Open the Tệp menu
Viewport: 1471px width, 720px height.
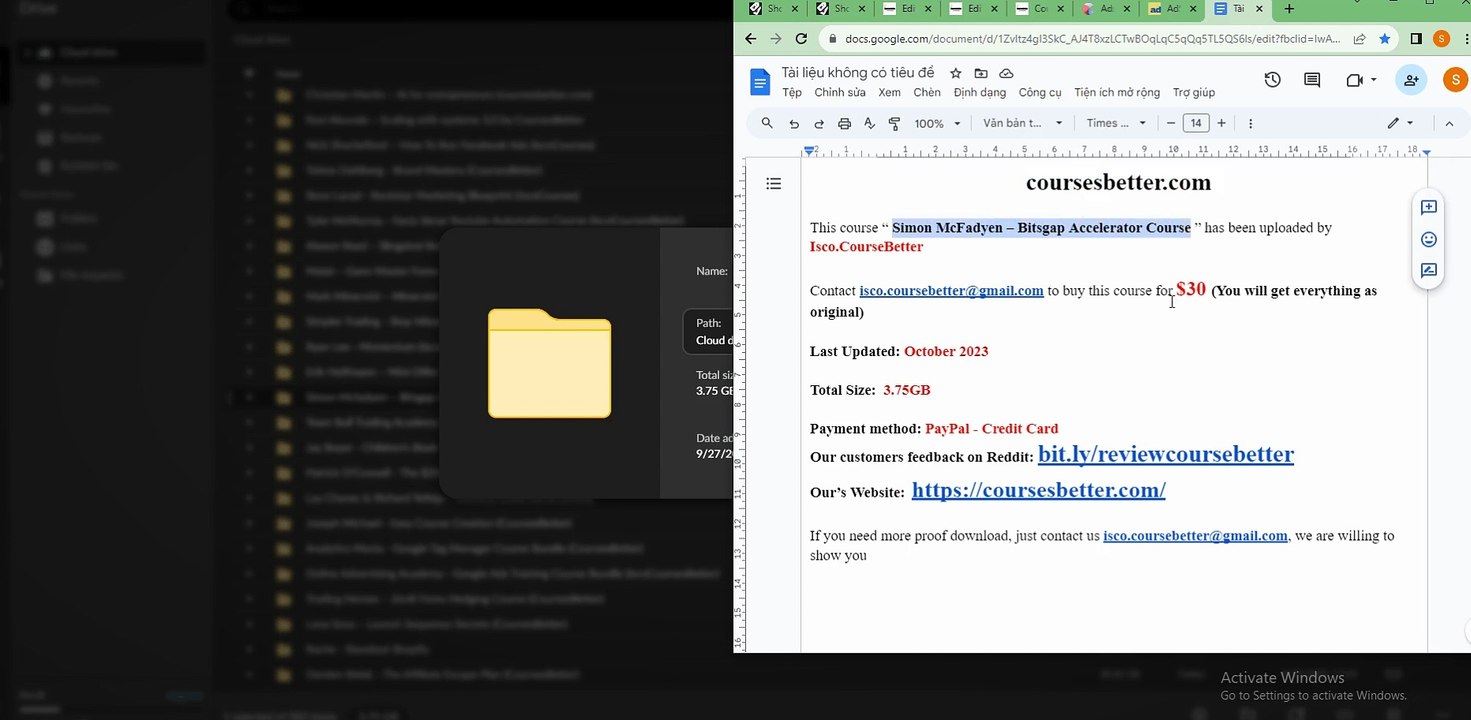pos(792,92)
